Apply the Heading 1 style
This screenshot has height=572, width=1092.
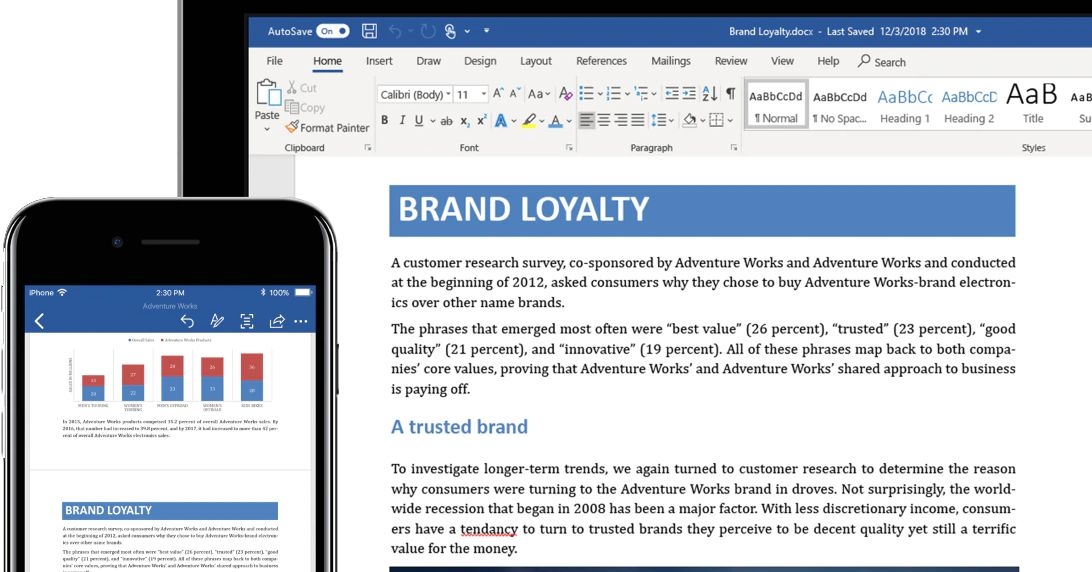pos(904,105)
